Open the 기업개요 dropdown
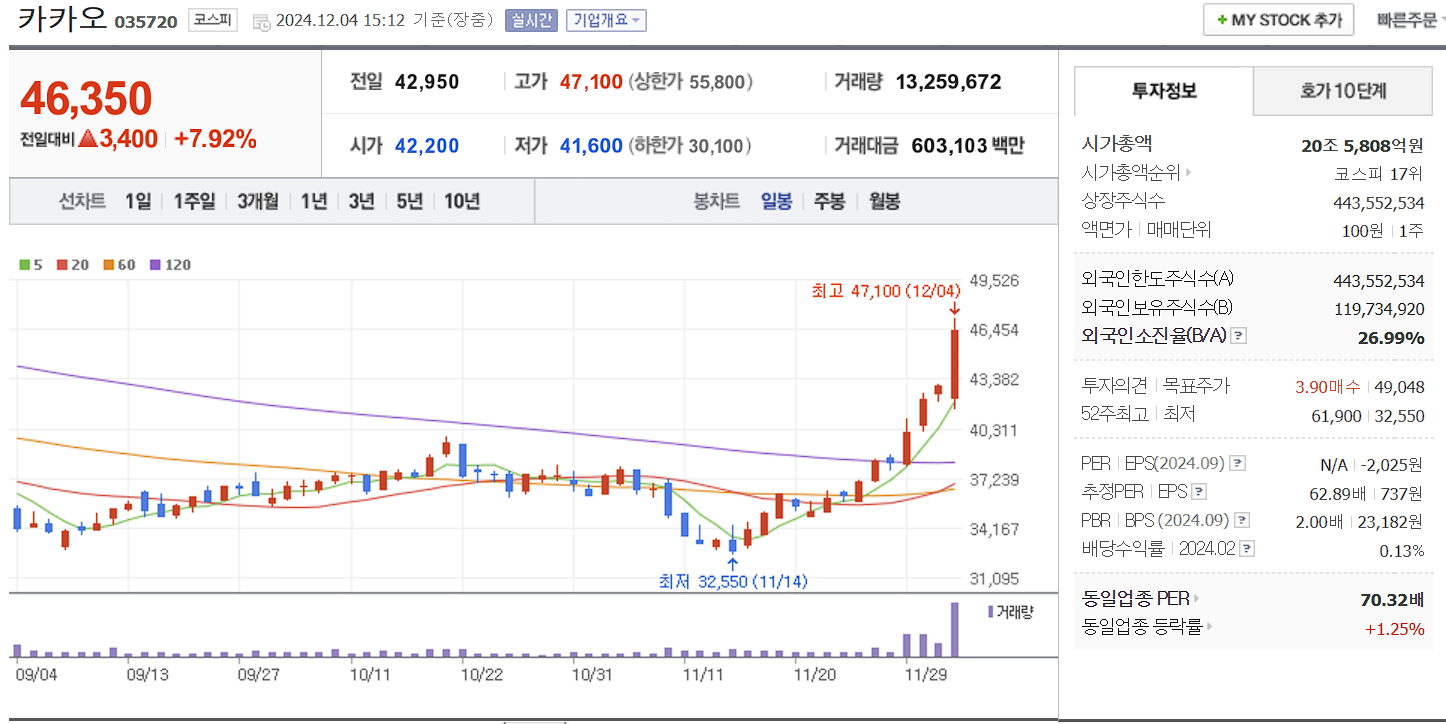The width and height of the screenshot is (1446, 724). coord(605,19)
